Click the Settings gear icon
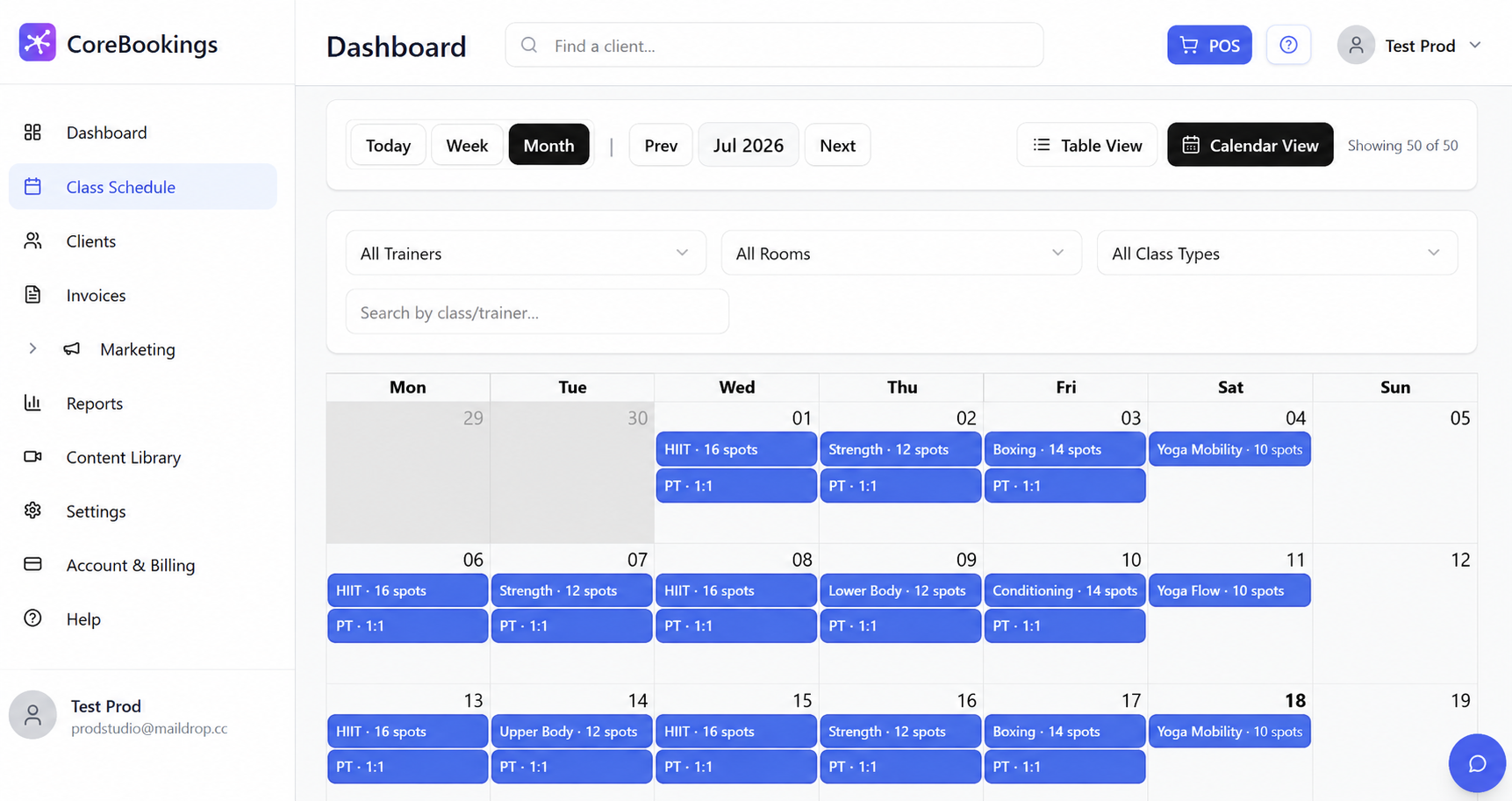This screenshot has height=801, width=1512. click(x=32, y=511)
